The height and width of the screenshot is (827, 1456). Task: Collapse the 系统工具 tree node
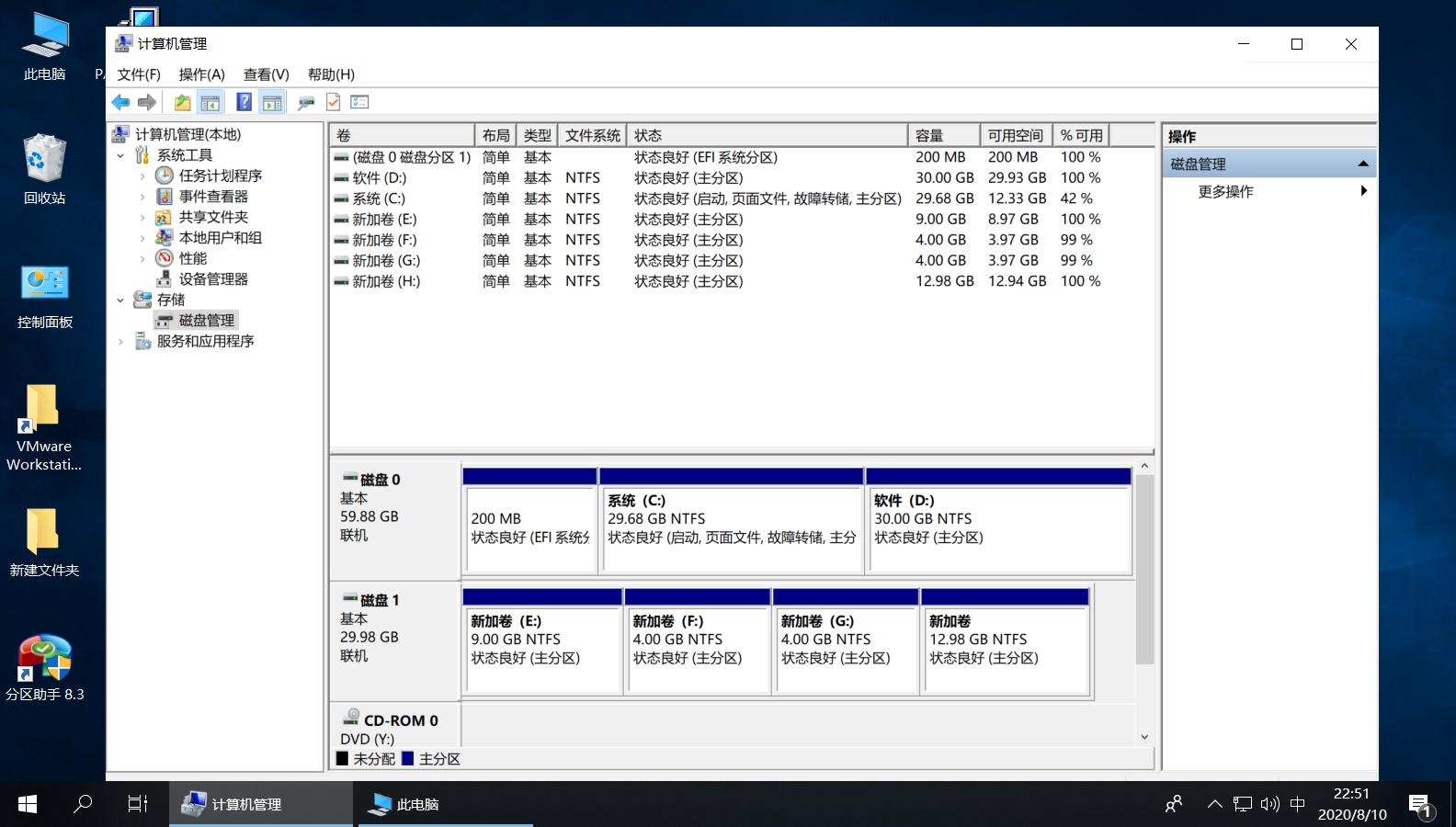(120, 155)
